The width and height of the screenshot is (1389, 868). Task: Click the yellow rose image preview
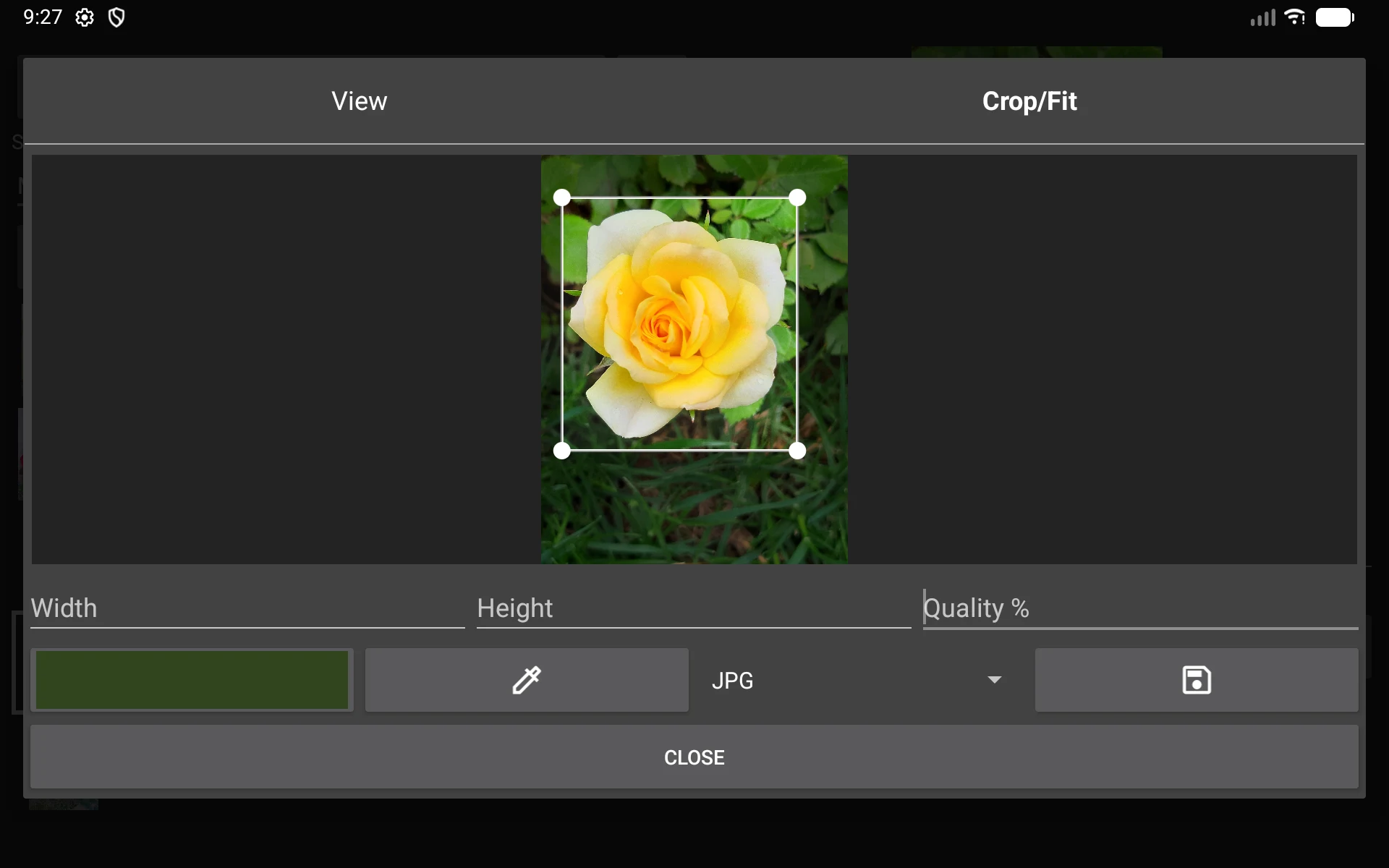[694, 359]
